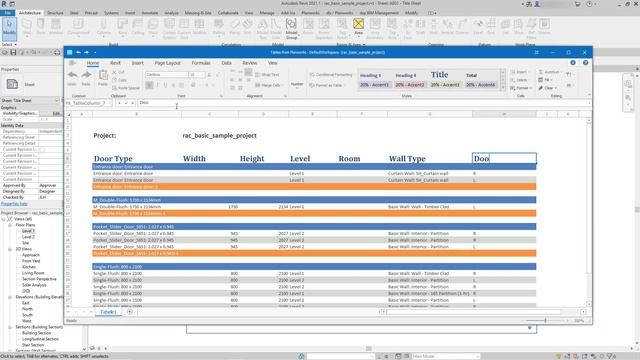Screen dimensions: 640x360
Task: Open the Formulas tab
Action: 201,63
